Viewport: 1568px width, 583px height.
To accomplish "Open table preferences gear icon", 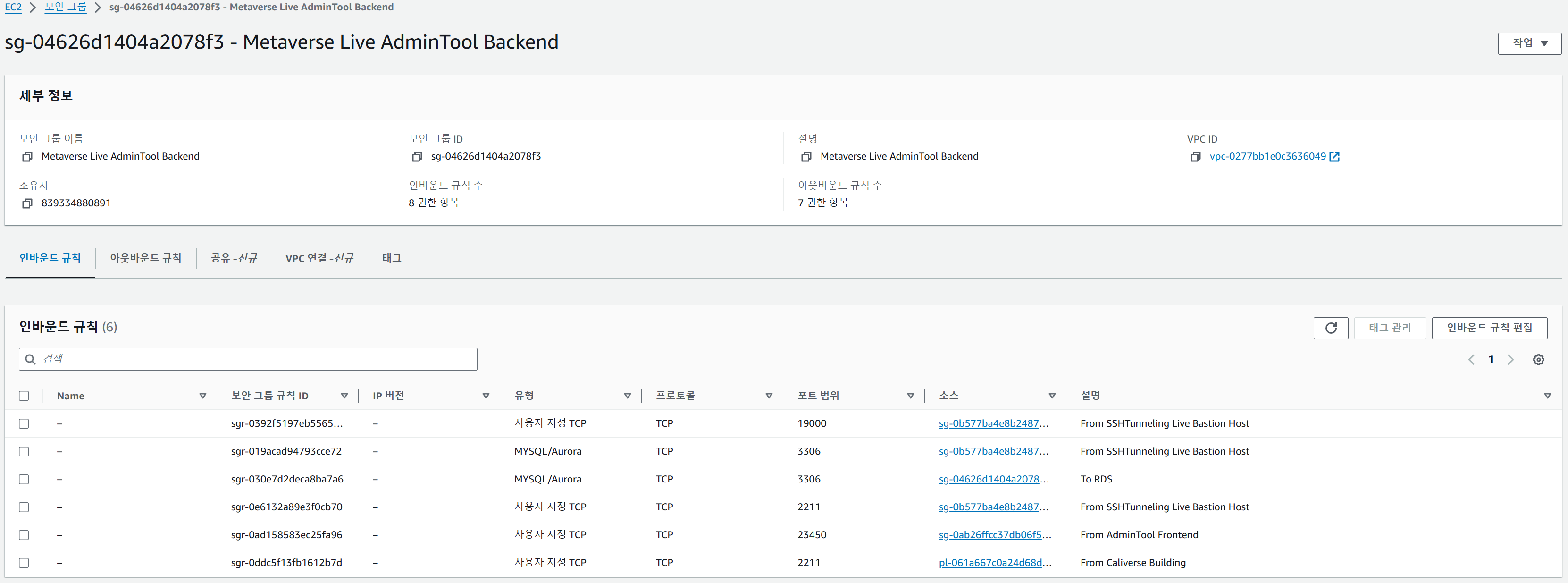I will 1538,359.
